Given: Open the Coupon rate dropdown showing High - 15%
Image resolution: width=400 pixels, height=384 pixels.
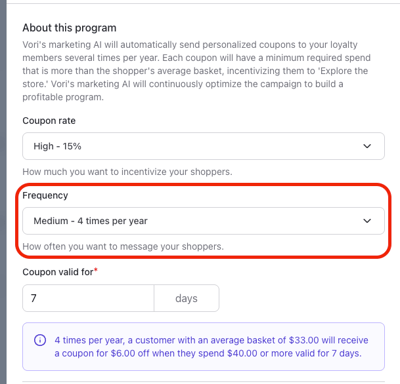Looking at the screenshot, I should point(203,146).
